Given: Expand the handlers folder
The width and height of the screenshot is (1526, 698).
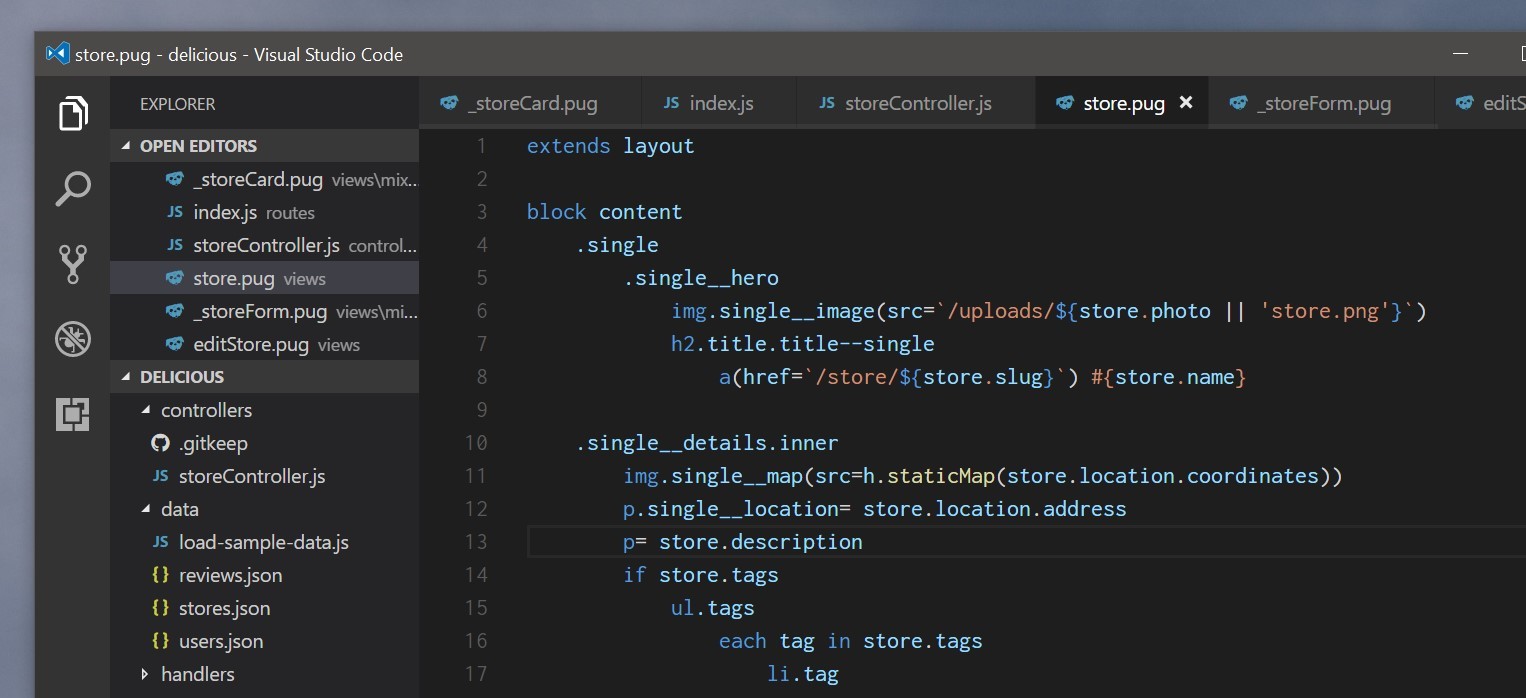Looking at the screenshot, I should (x=145, y=674).
